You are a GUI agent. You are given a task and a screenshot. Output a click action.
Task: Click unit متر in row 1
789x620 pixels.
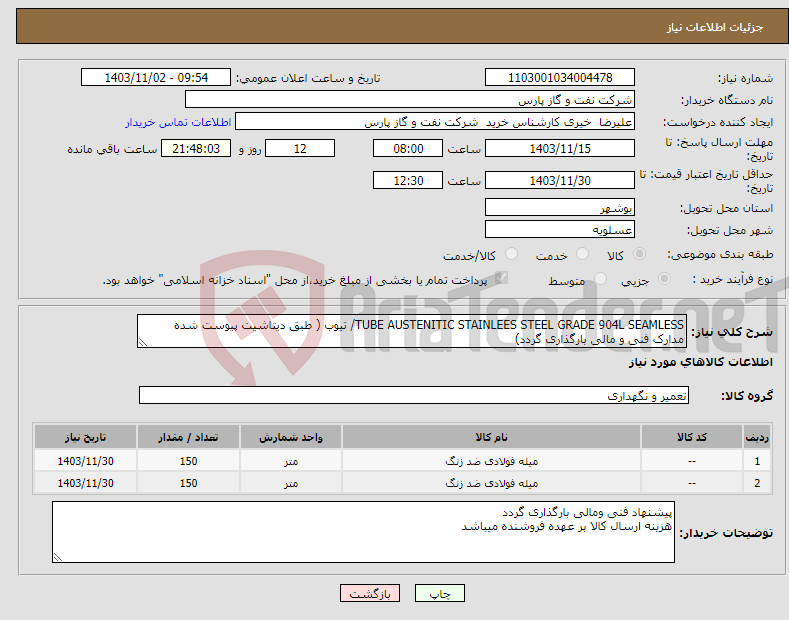[291, 461]
